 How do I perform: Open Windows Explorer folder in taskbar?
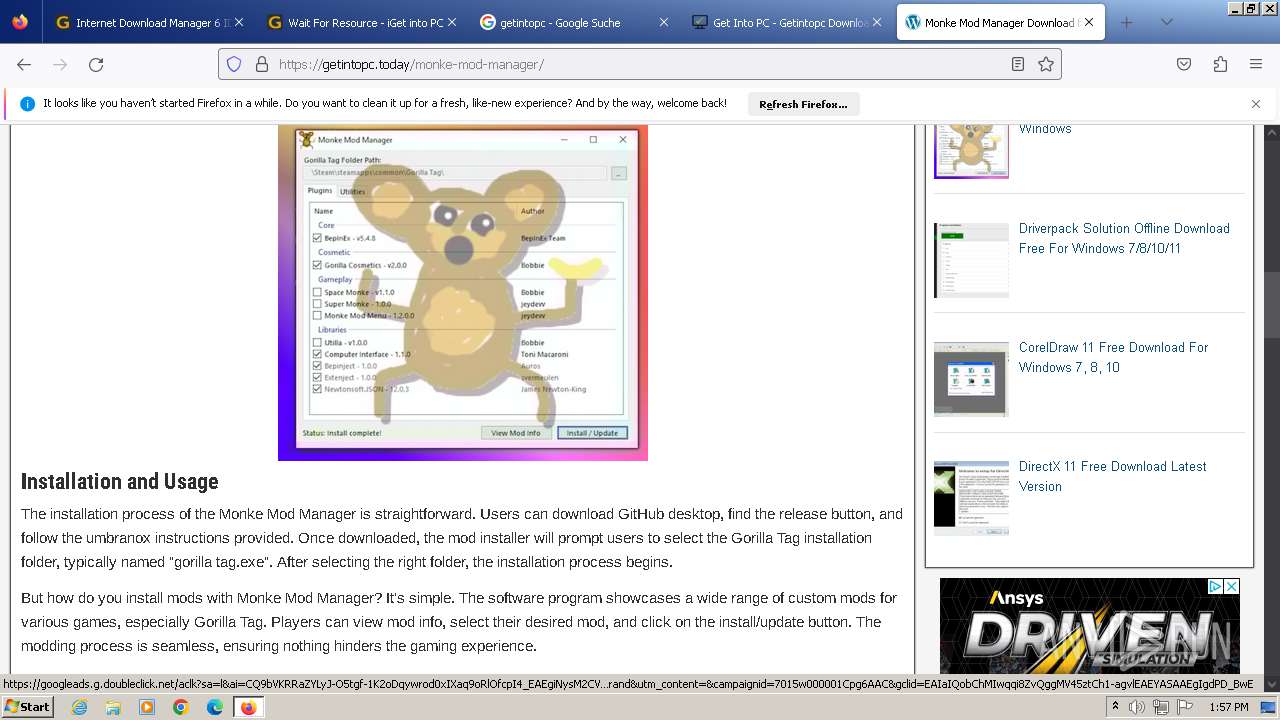click(113, 707)
